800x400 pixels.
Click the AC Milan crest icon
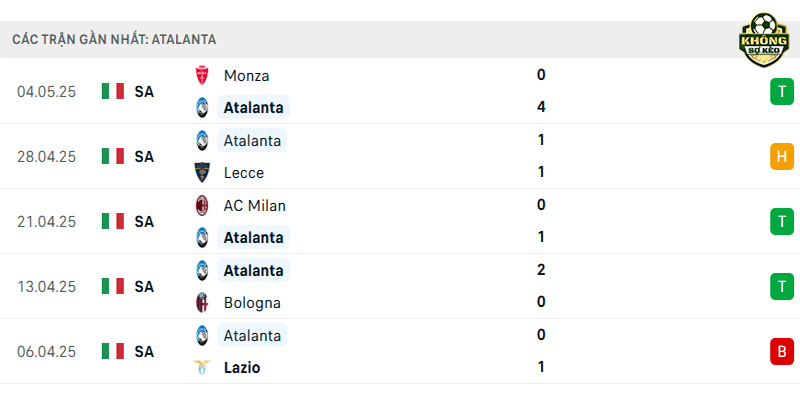[x=202, y=206]
